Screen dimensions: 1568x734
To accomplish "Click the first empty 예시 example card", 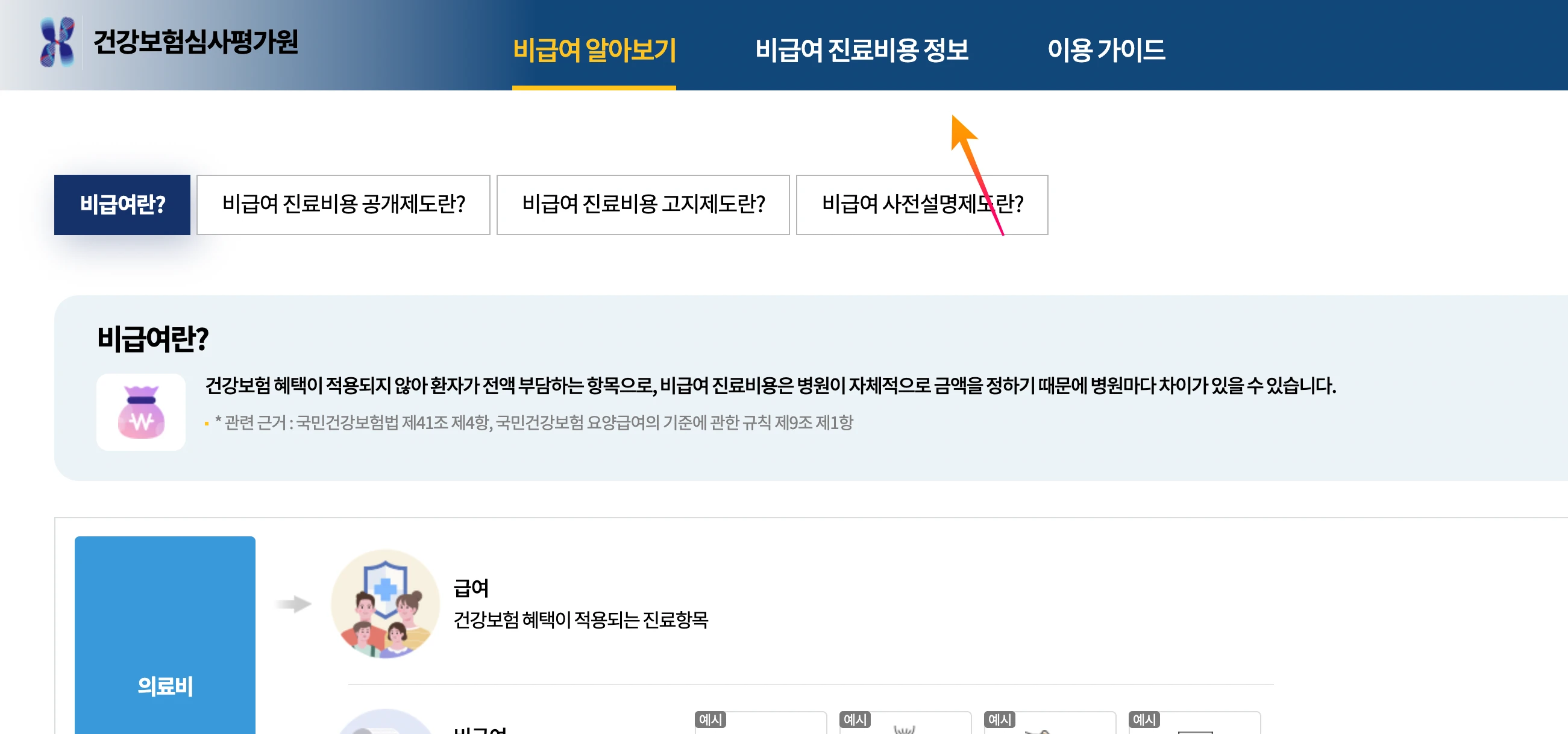I will tap(758, 727).
